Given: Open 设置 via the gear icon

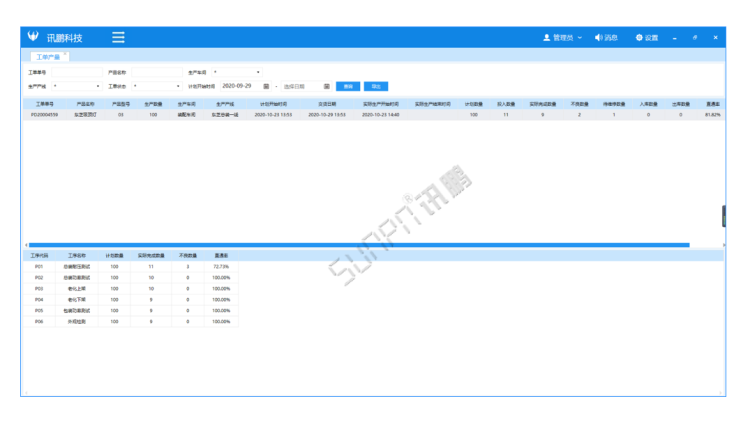Looking at the screenshot, I should 639,37.
